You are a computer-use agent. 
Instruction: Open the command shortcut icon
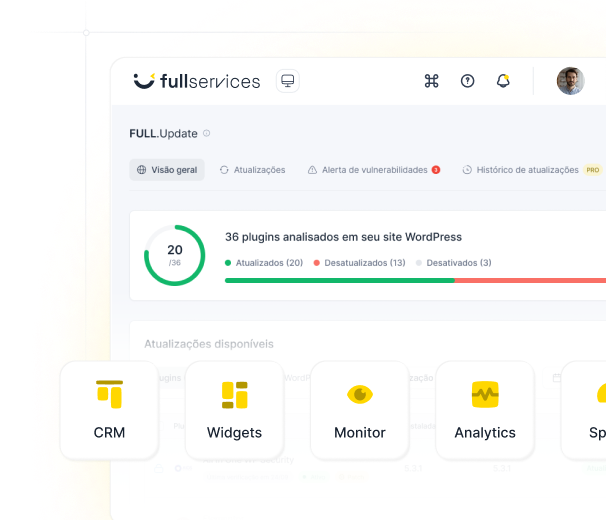pyautogui.click(x=432, y=81)
